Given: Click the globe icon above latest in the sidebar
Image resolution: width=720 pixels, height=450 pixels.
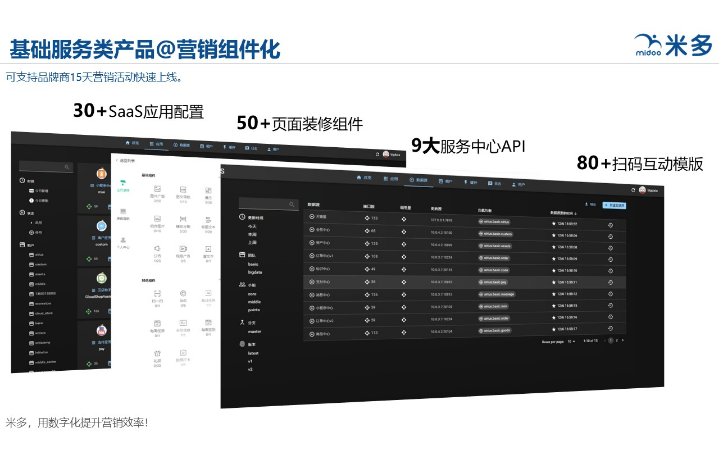Looking at the screenshot, I should [x=242, y=343].
